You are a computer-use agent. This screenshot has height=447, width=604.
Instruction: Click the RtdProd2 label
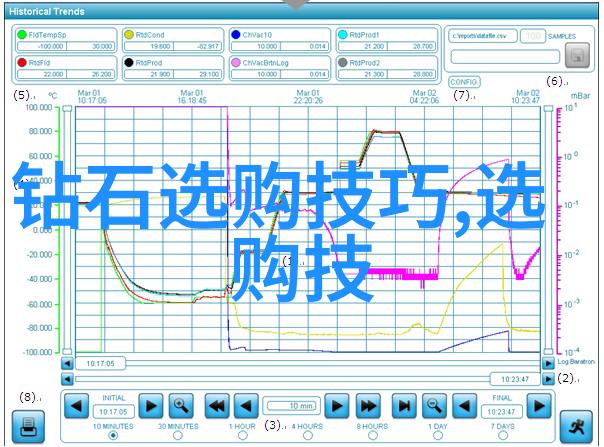click(364, 62)
